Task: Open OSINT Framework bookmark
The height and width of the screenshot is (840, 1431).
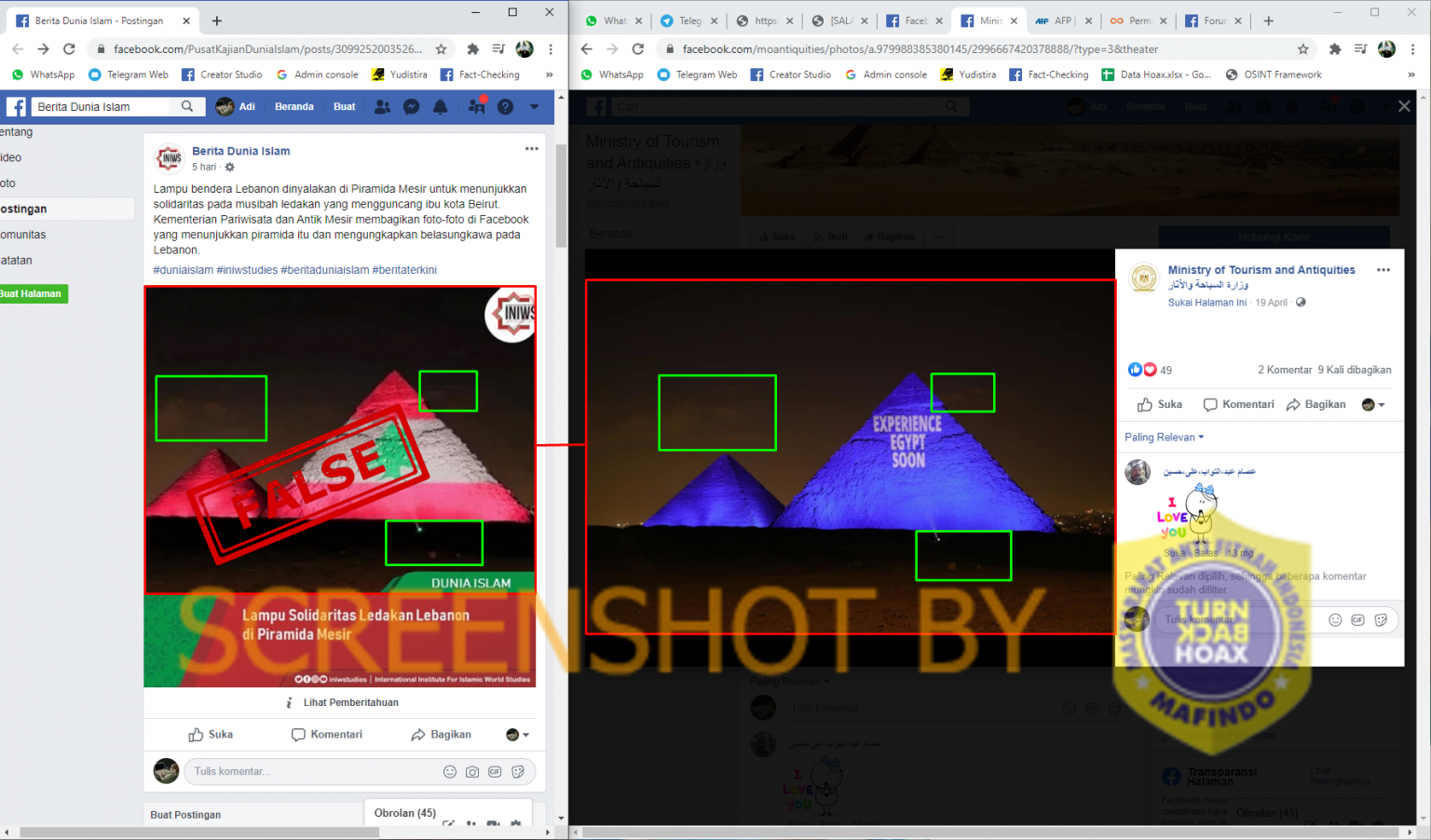Action: [1274, 75]
